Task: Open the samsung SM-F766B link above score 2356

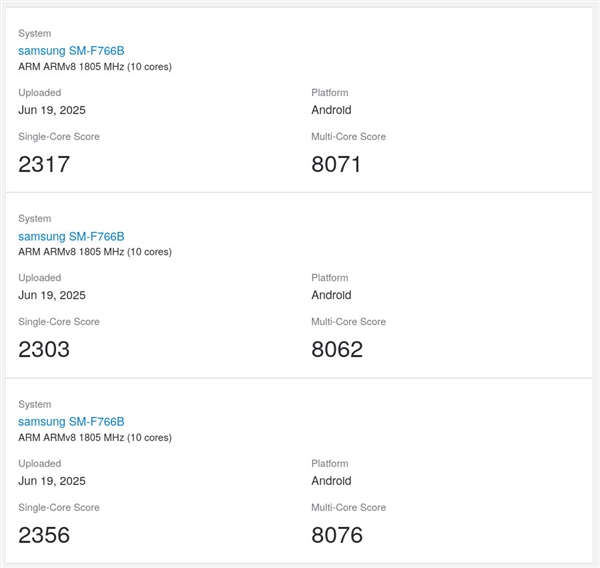Action: pyautogui.click(x=71, y=422)
